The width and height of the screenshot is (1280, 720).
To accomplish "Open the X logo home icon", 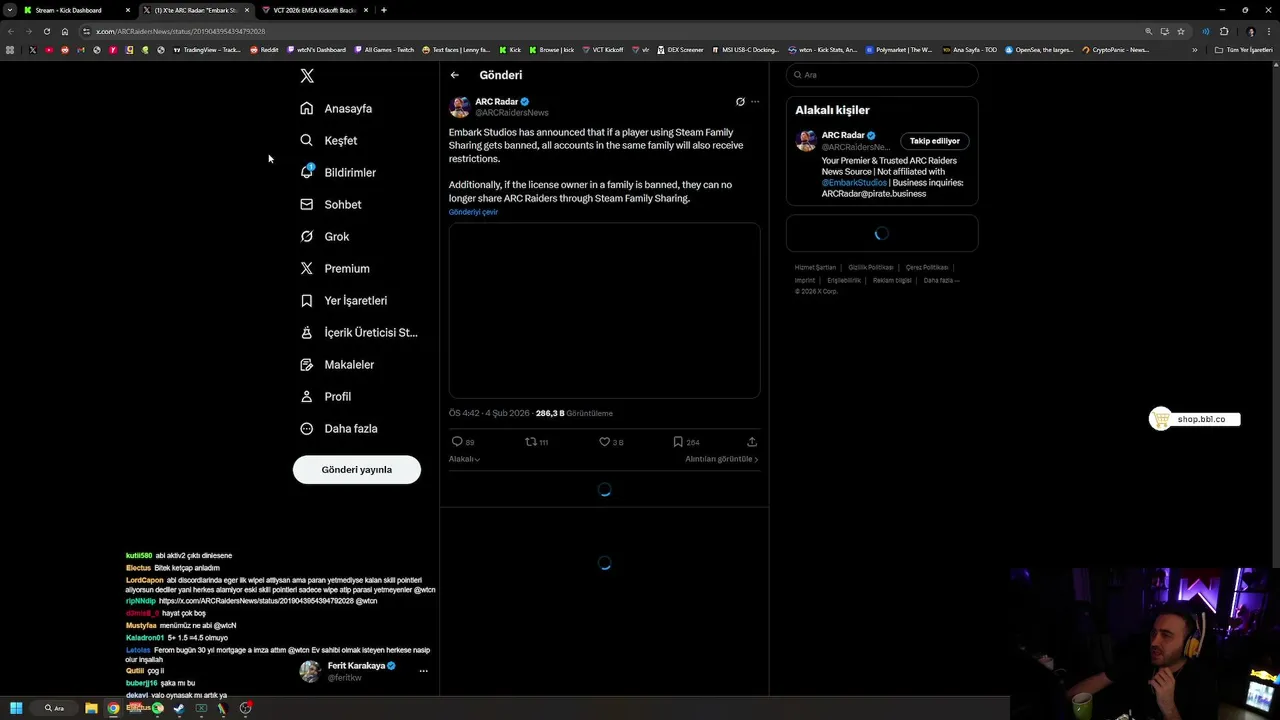I will coord(307,76).
